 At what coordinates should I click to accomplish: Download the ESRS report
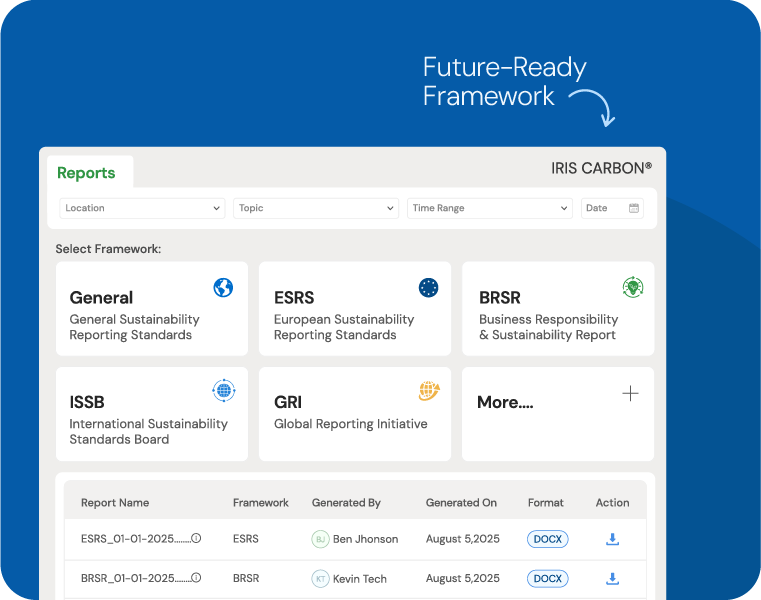[x=612, y=539]
